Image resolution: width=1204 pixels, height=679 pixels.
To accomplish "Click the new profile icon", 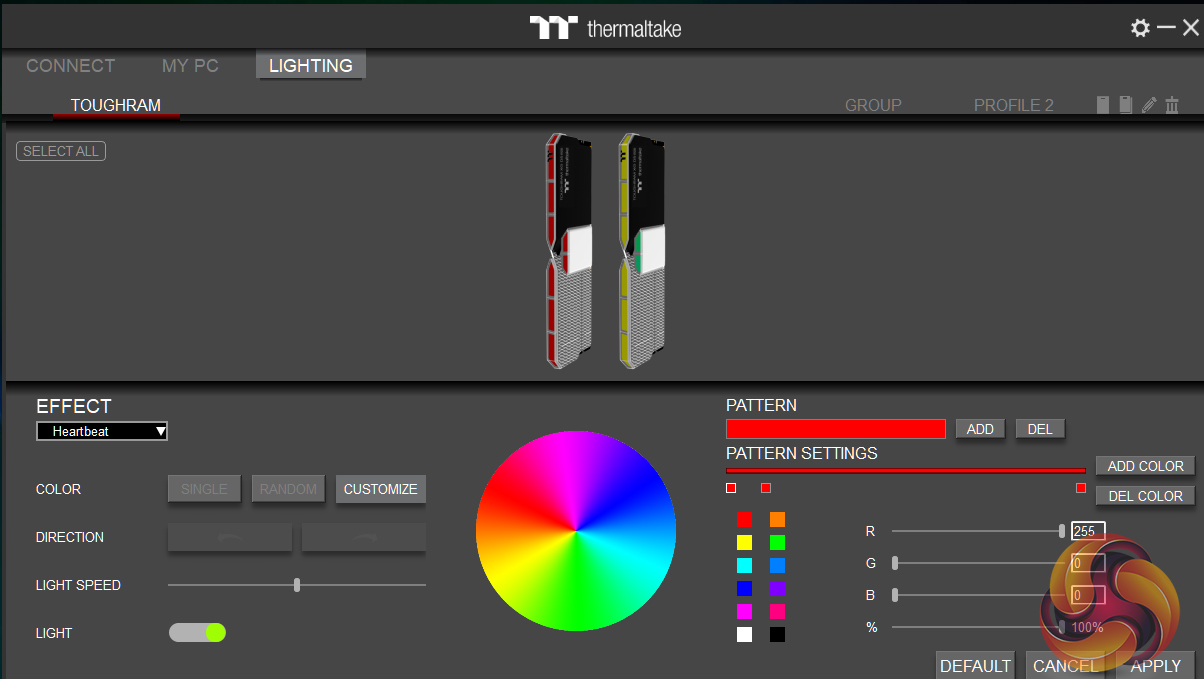I will [1103, 105].
